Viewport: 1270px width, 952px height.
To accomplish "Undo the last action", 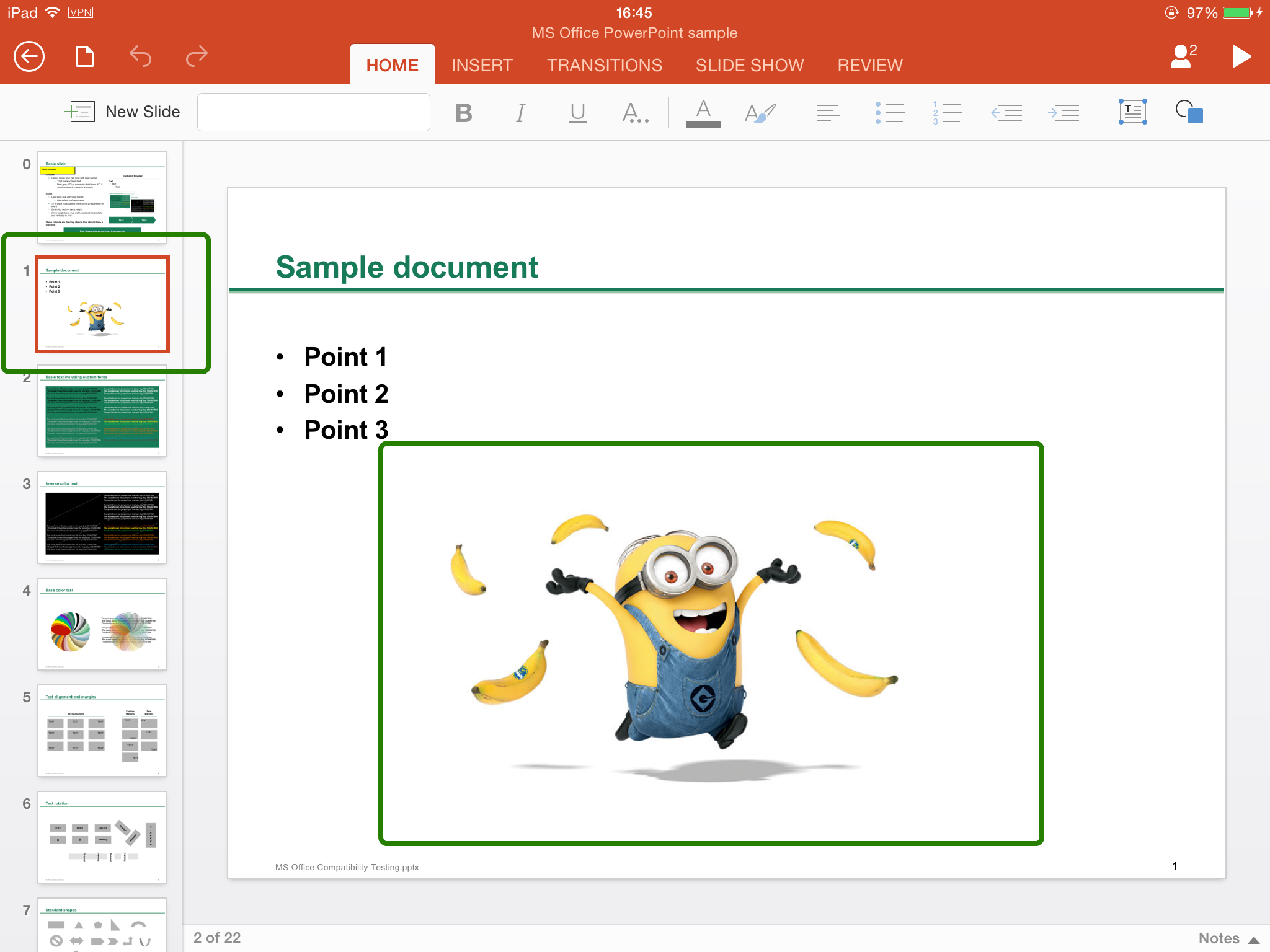I will point(141,57).
